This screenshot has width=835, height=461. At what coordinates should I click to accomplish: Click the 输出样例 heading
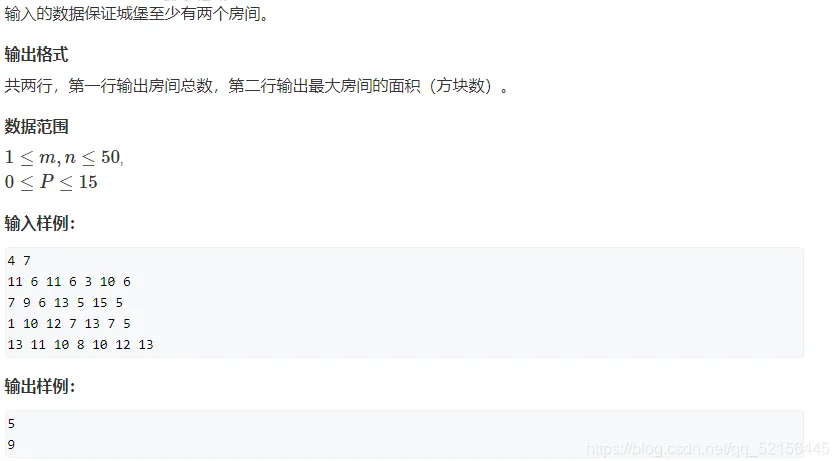point(40,386)
